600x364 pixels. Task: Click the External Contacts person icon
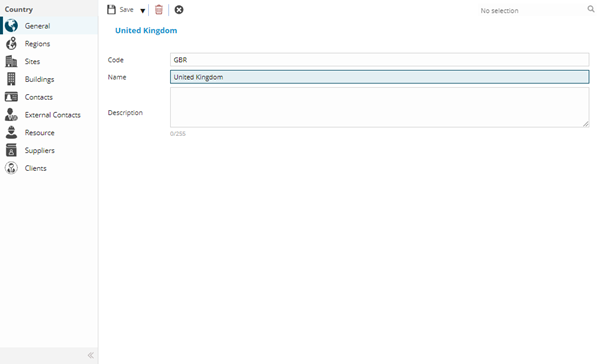(11, 114)
